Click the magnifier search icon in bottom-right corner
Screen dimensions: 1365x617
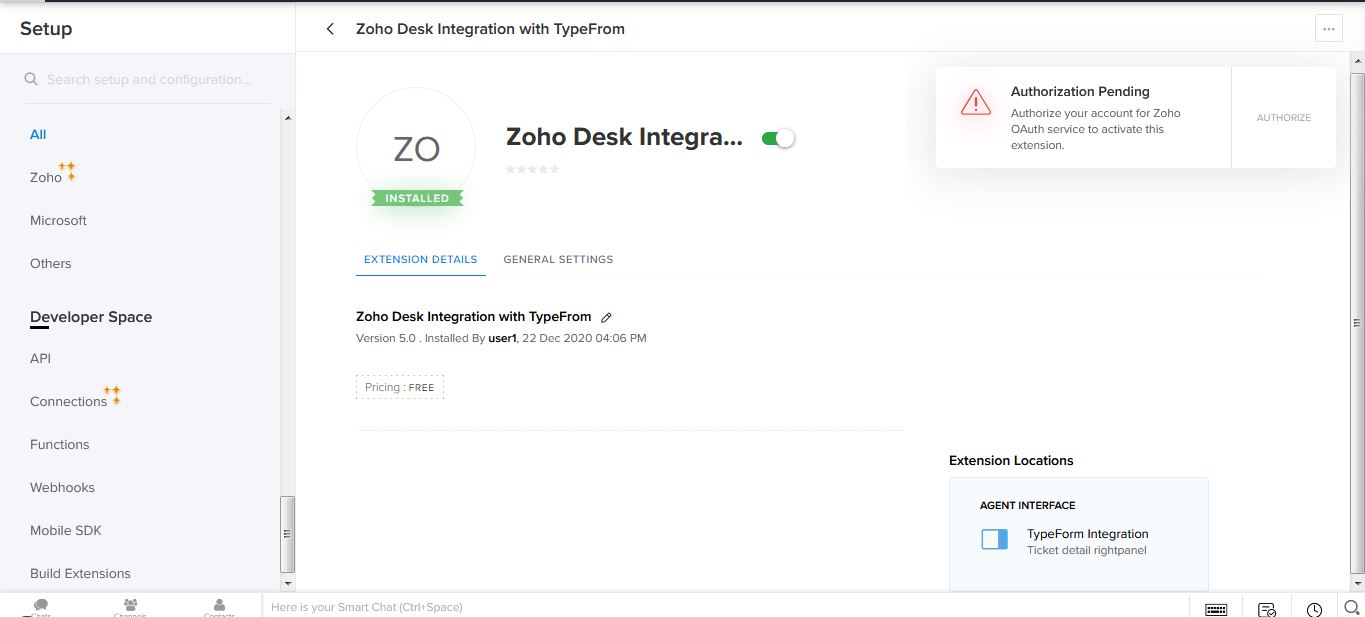(x=1351, y=607)
